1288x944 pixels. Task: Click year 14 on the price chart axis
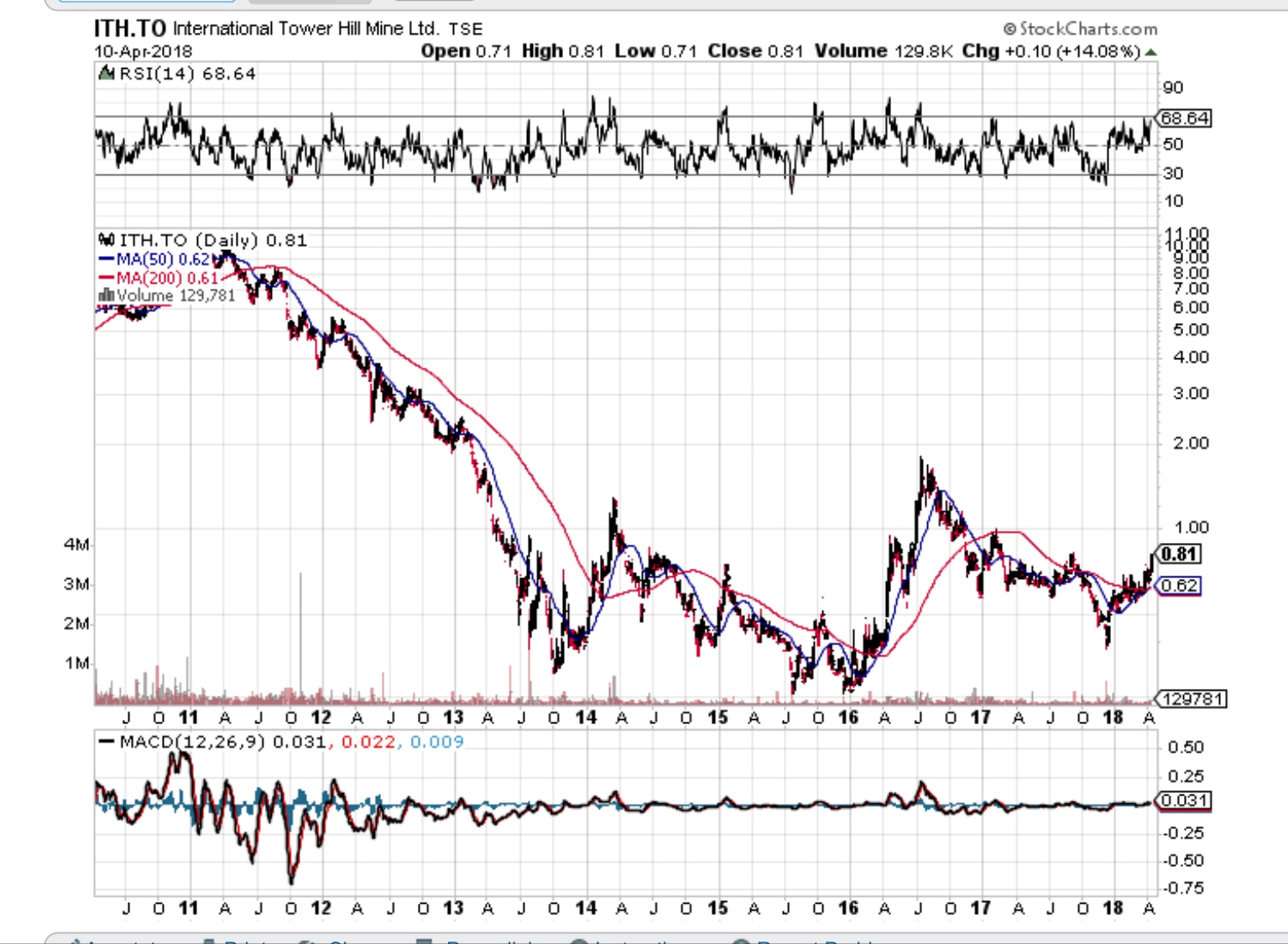point(586,717)
